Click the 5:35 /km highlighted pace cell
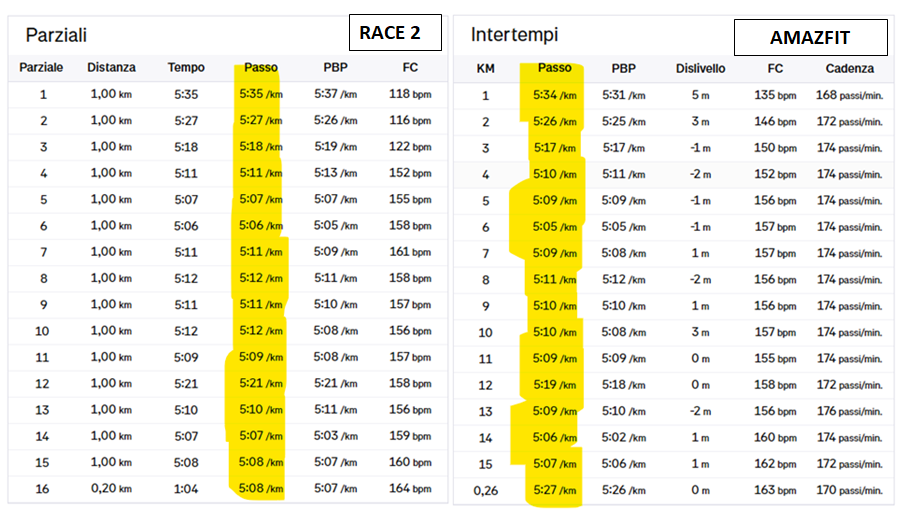The height and width of the screenshot is (514, 902). click(x=260, y=94)
